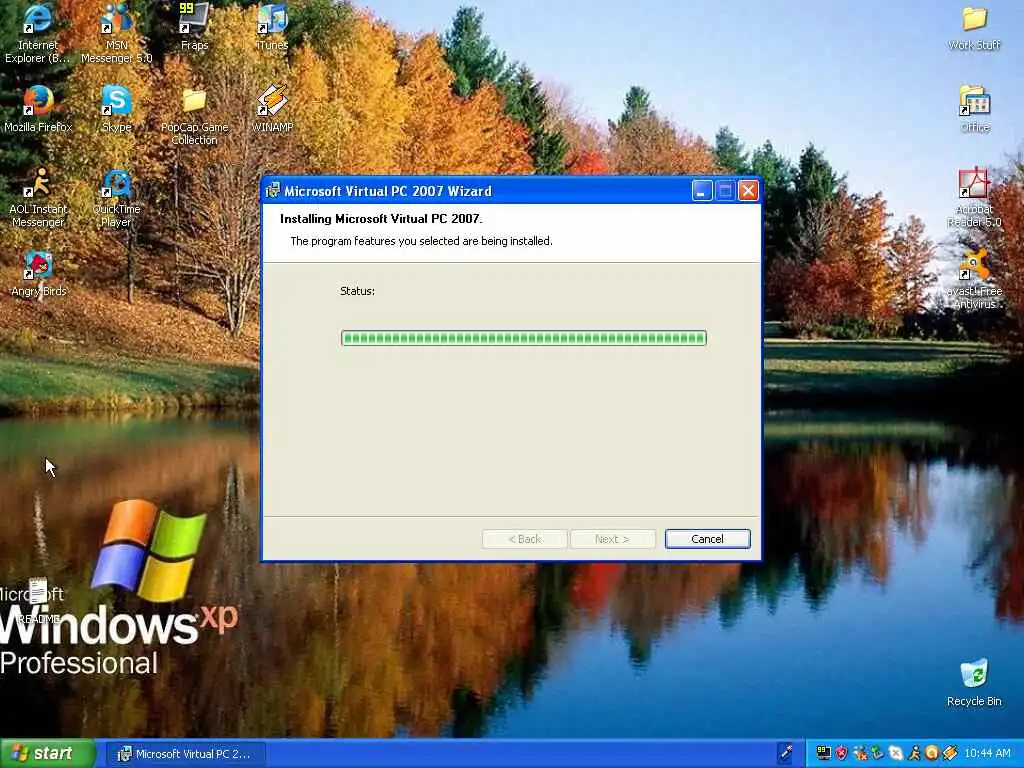1024x768 pixels.
Task: Click the AIM running man tray icon
Action: 914,753
